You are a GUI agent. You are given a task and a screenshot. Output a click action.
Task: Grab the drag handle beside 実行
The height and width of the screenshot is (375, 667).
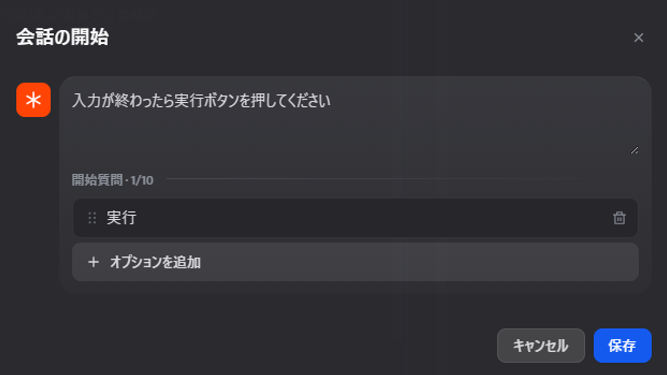pos(92,218)
